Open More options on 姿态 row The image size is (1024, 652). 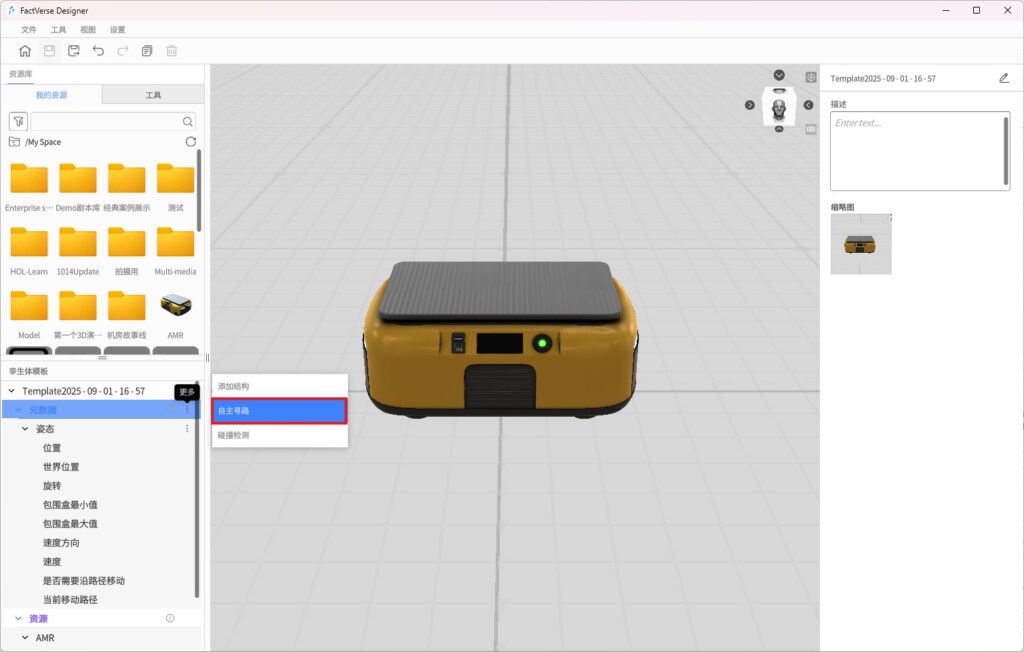coord(187,429)
